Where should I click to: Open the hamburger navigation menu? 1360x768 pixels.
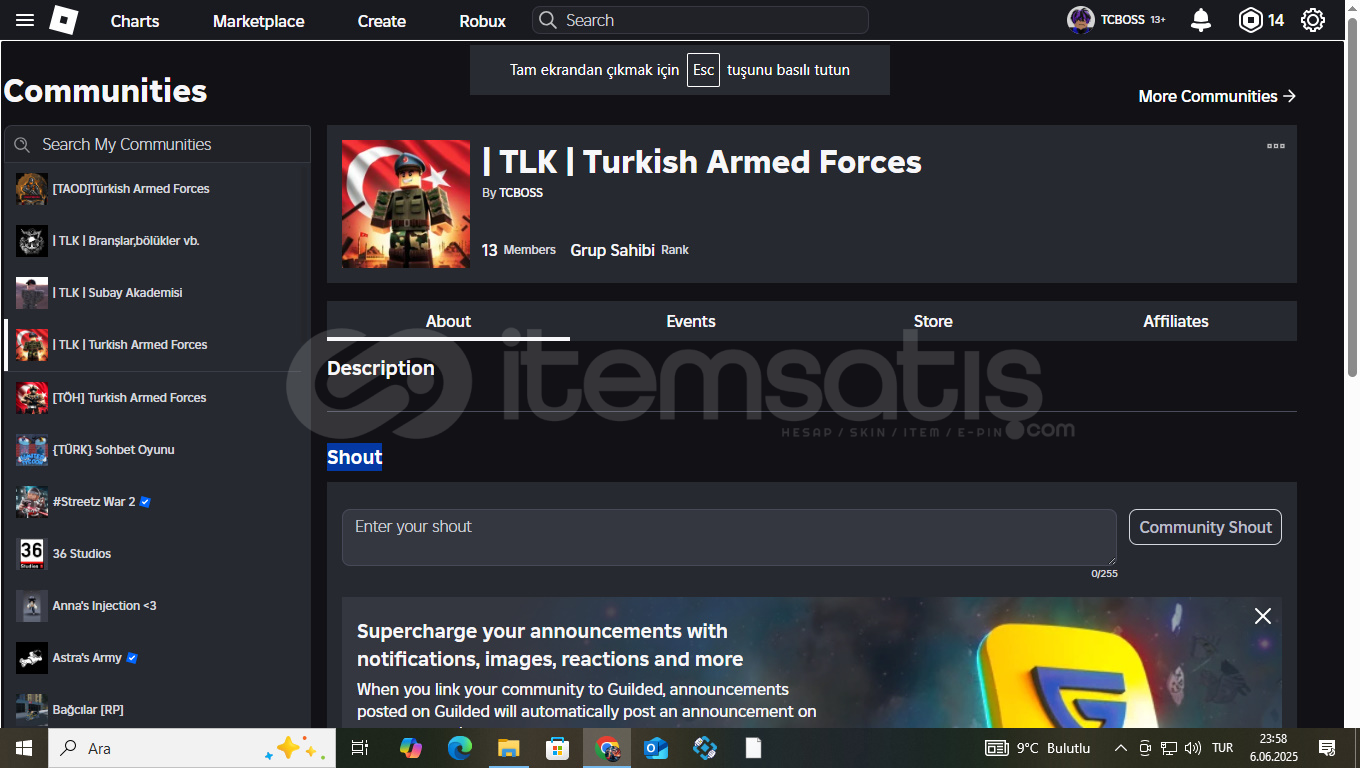[25, 20]
